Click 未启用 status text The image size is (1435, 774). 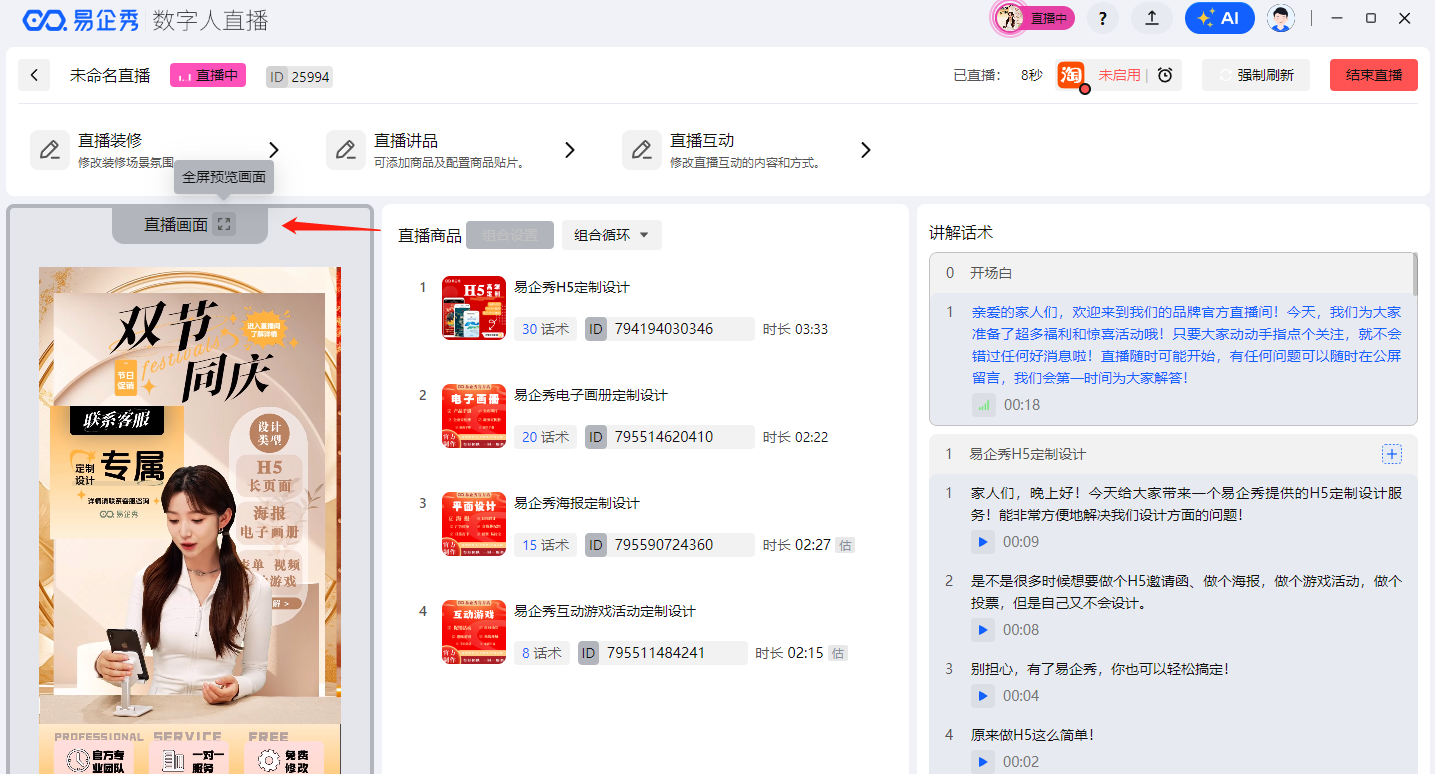[x=1119, y=75]
